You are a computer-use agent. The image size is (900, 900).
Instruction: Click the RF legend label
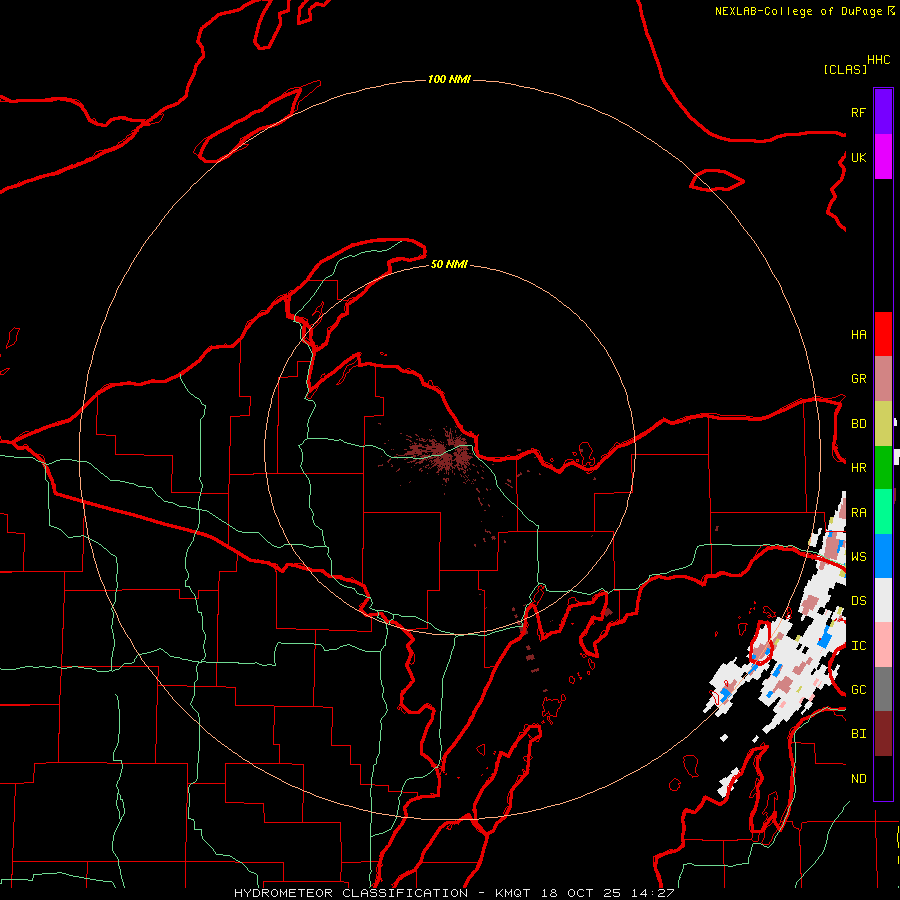coord(858,112)
